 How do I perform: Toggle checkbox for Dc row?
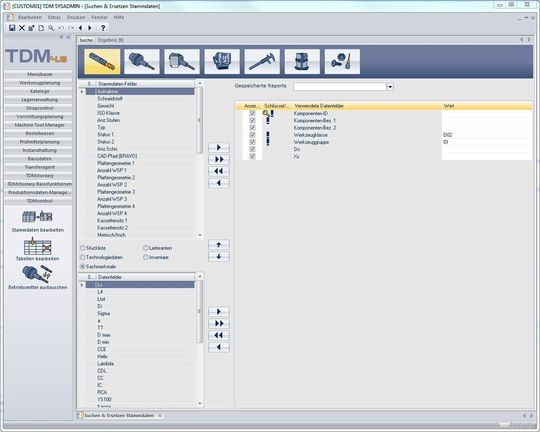click(x=252, y=149)
